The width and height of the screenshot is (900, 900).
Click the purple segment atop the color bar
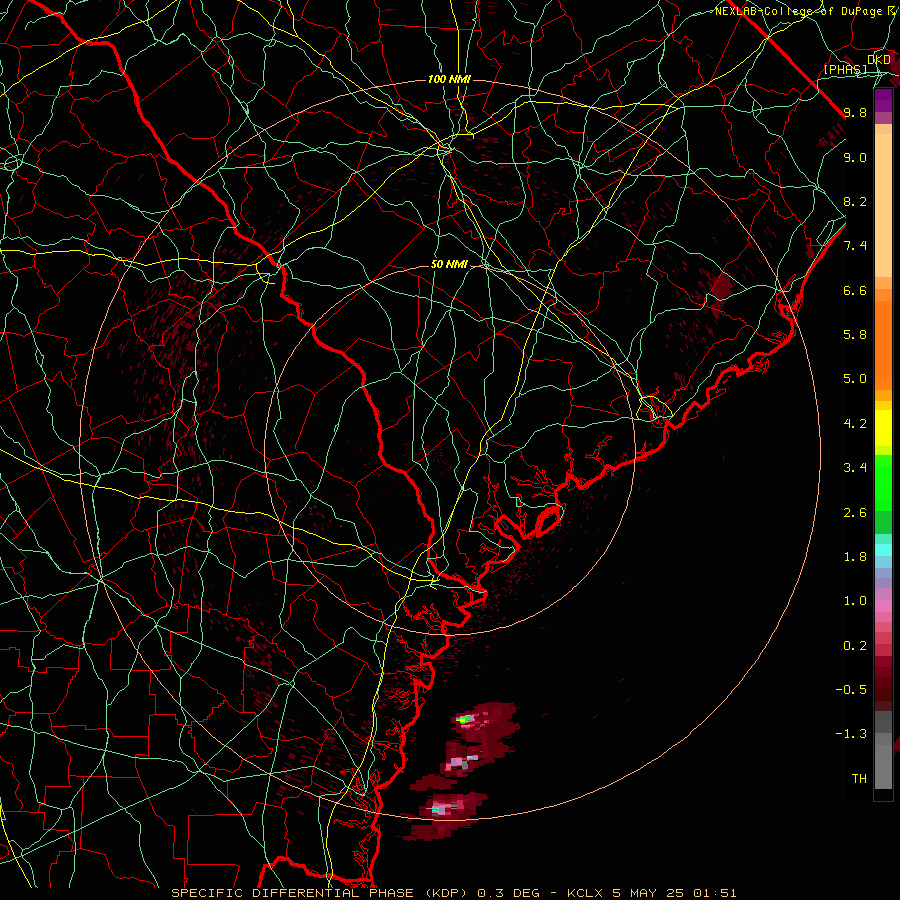(883, 100)
